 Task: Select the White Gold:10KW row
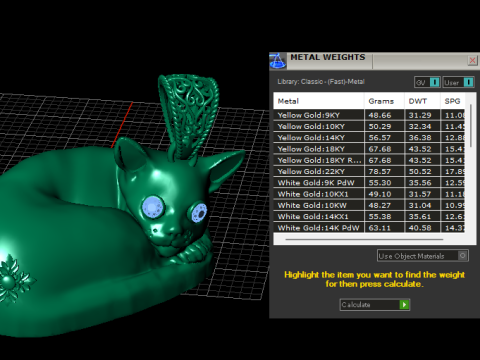pos(369,205)
